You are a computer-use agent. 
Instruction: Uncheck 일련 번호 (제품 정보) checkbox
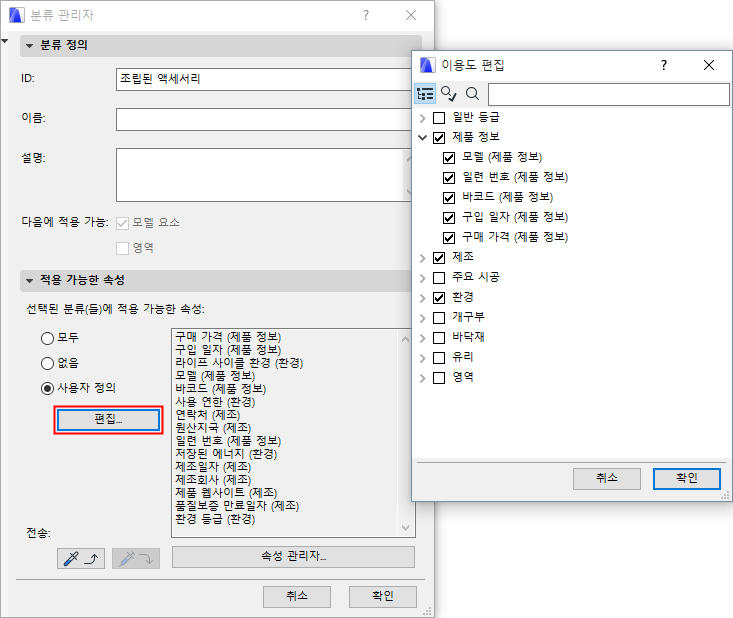[449, 178]
